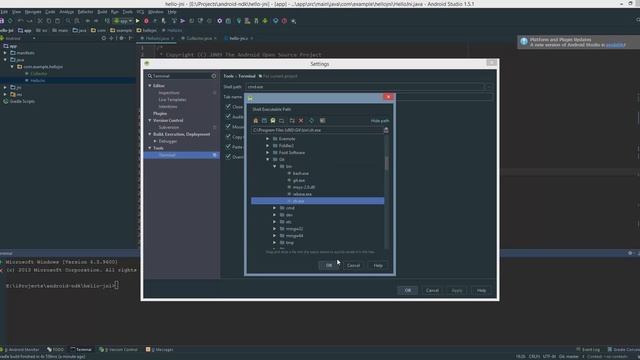Screen dimensions: 640x360
Task: Click Cancel in the Shell Executable Path dialog
Action: (x=353, y=266)
